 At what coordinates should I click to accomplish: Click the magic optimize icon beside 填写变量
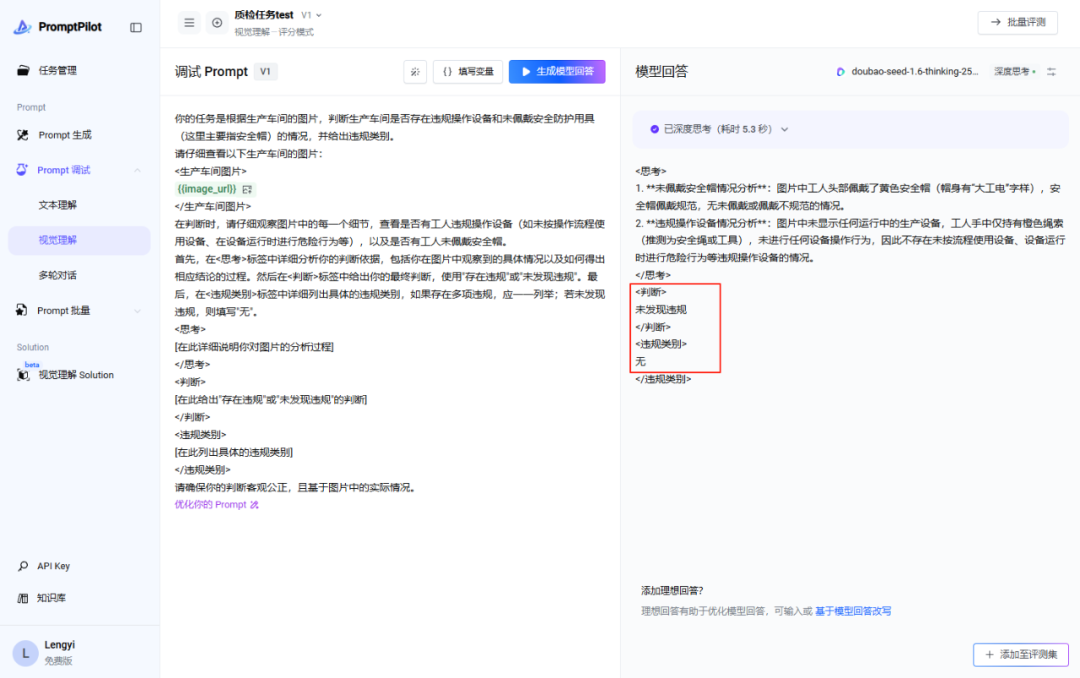pyautogui.click(x=415, y=72)
